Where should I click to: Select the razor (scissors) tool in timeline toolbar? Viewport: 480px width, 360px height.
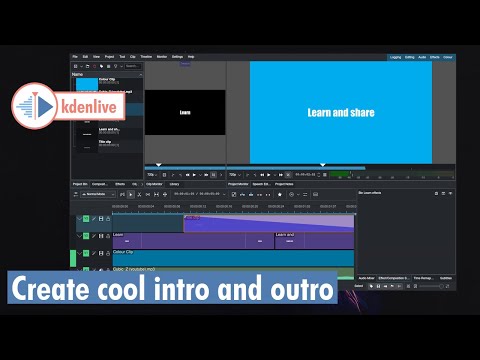click(x=139, y=194)
